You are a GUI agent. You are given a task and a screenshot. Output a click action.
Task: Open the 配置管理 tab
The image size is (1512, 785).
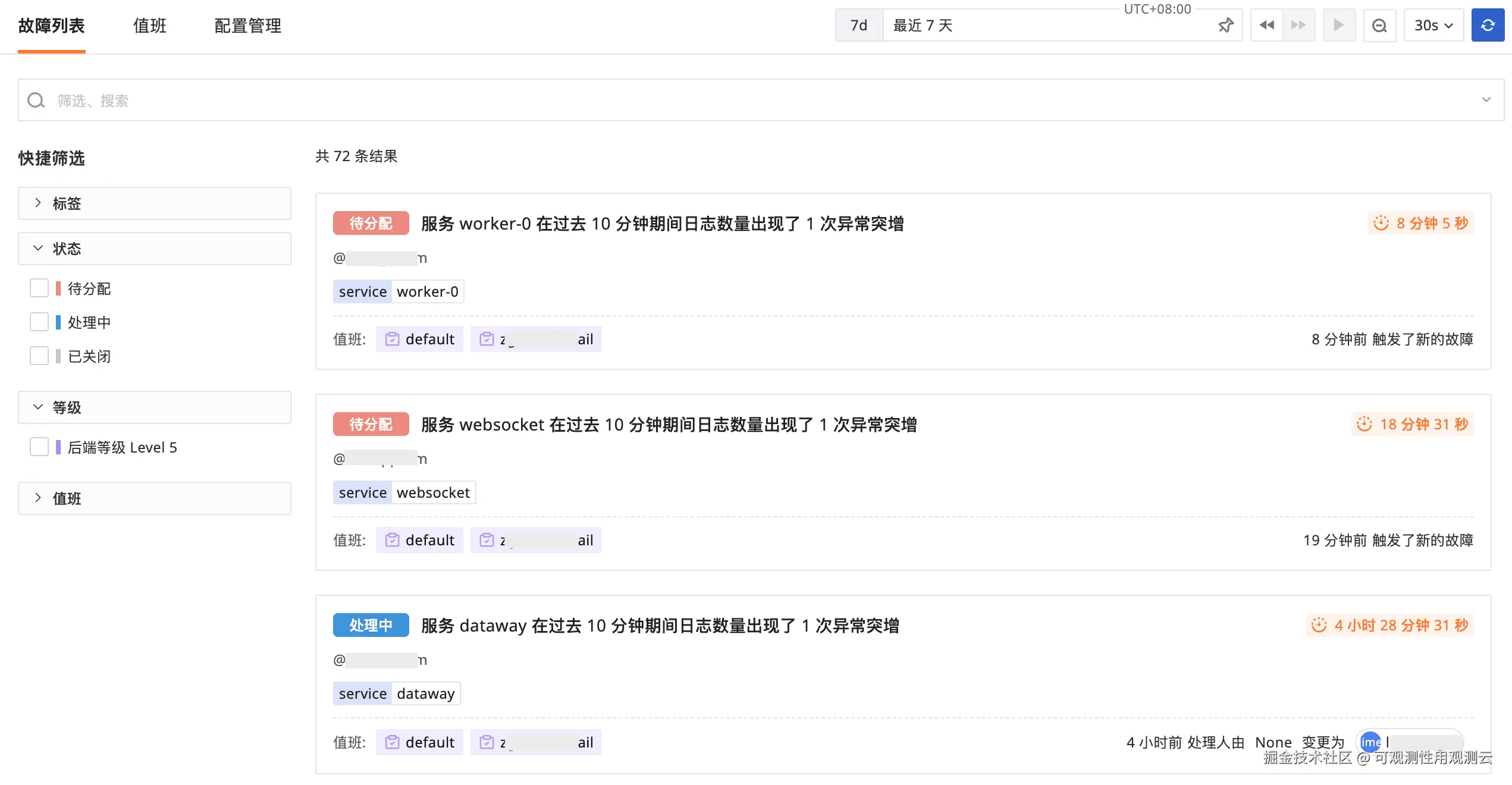tap(247, 26)
